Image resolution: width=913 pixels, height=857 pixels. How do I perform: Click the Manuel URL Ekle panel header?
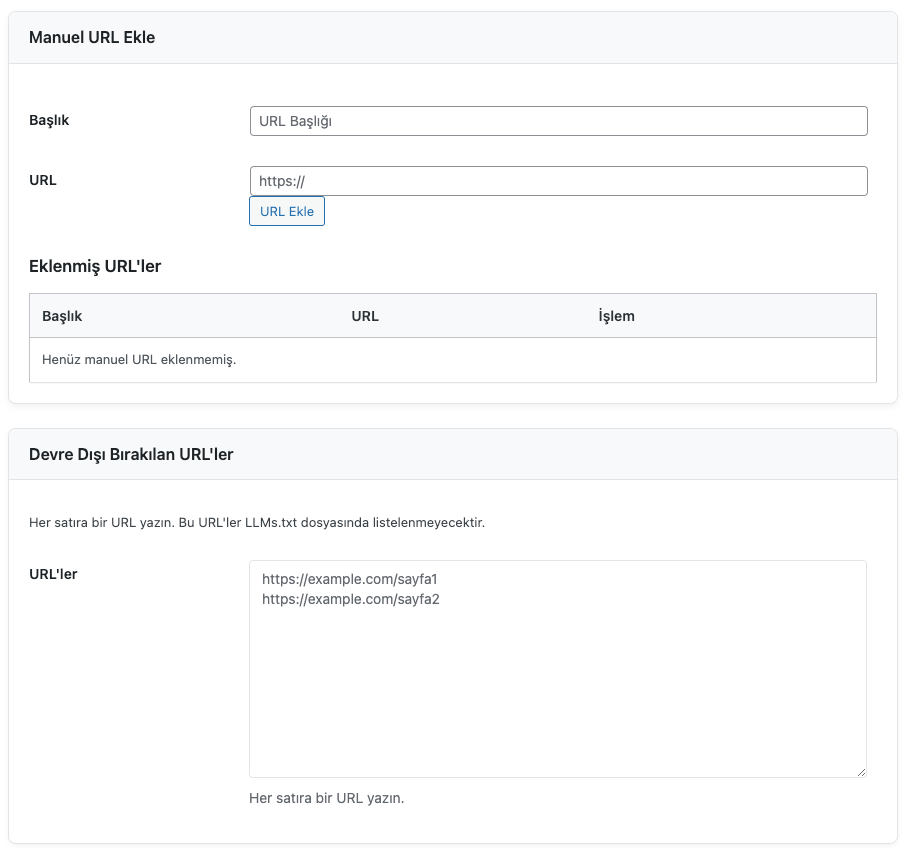92,38
